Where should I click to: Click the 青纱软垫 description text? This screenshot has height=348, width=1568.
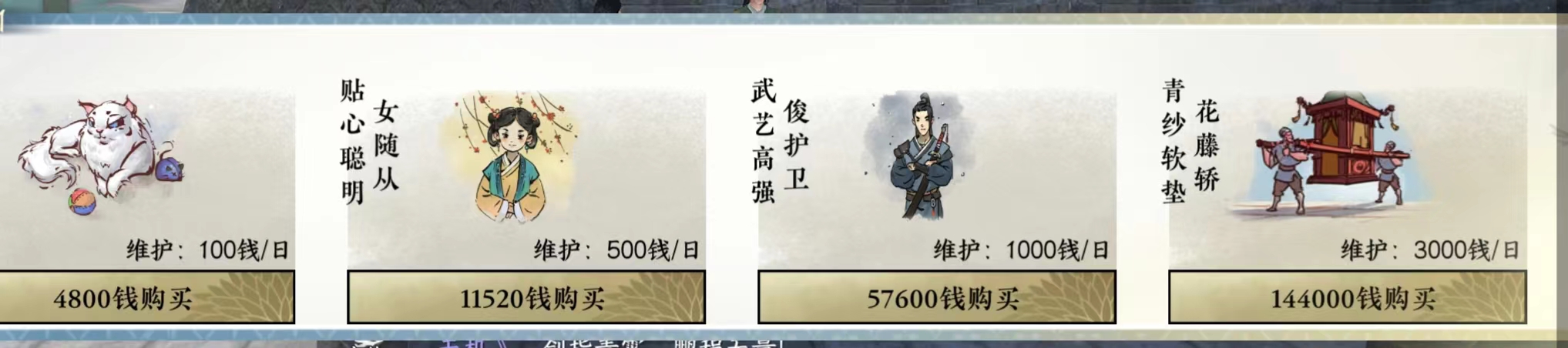[x=1173, y=141]
